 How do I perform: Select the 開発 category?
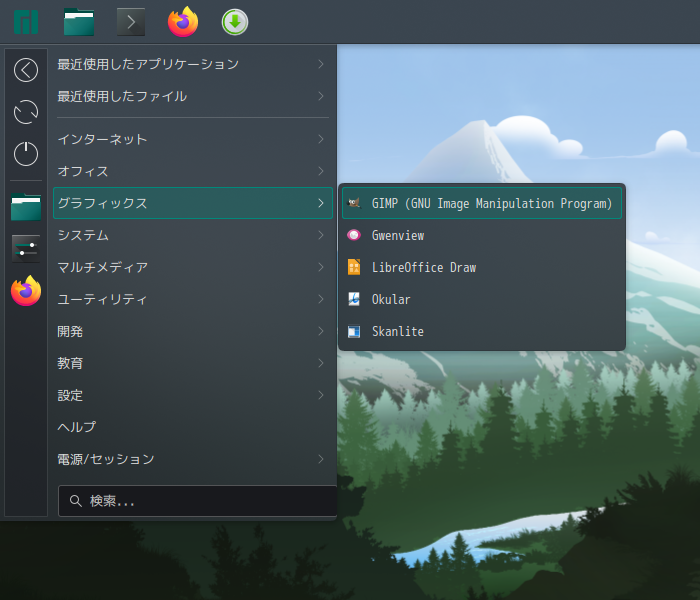[193, 331]
